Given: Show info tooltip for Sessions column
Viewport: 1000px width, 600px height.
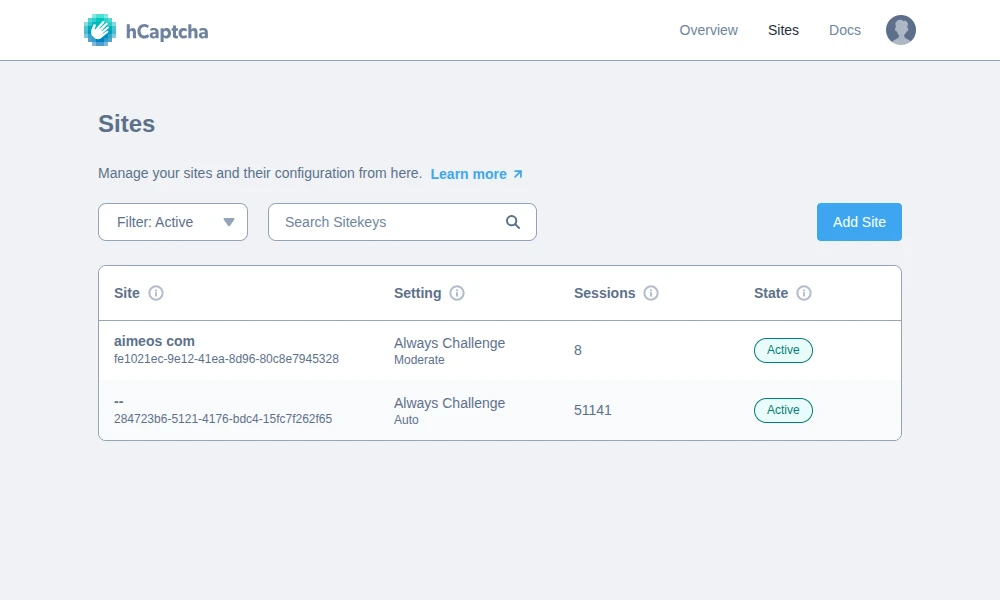Looking at the screenshot, I should (x=651, y=293).
